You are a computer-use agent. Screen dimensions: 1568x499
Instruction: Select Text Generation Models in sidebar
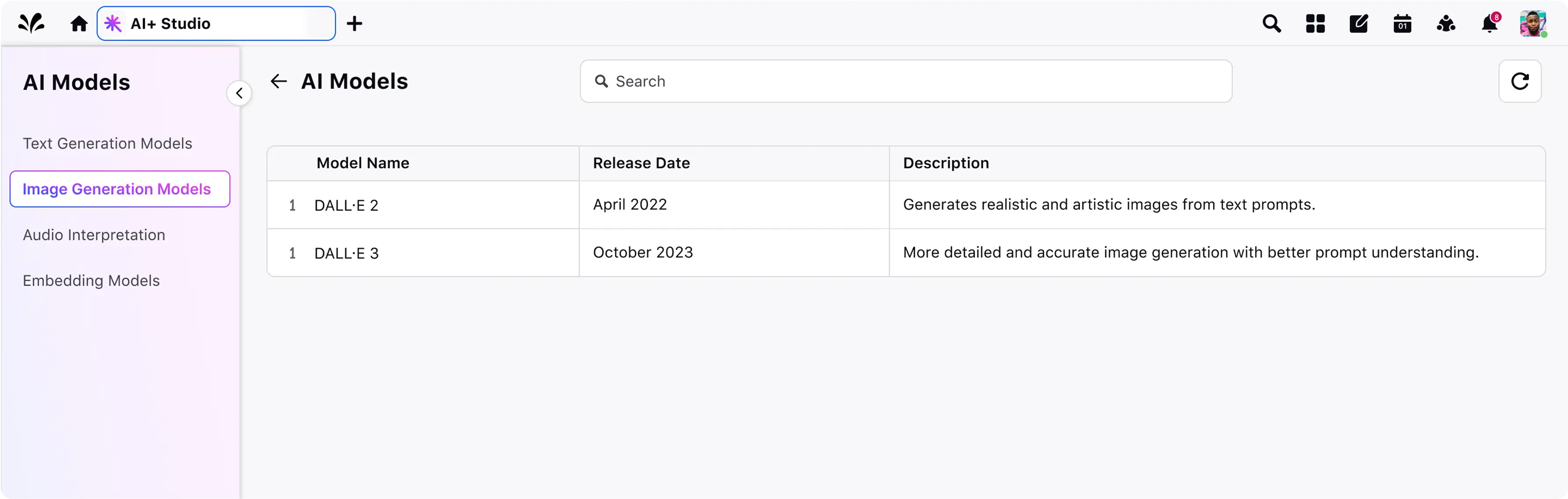pos(107,143)
